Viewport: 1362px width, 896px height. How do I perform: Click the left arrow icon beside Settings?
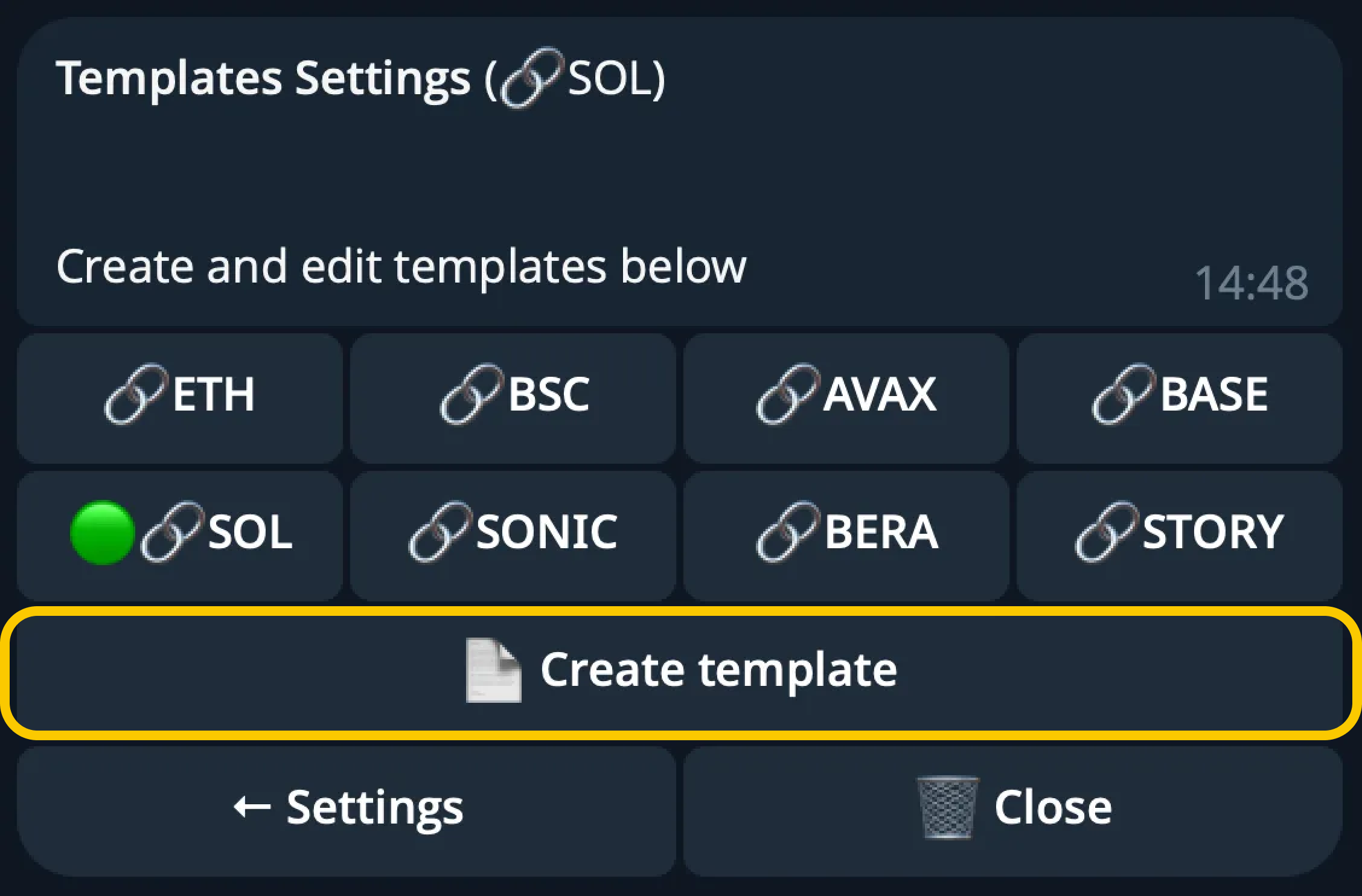pos(252,807)
